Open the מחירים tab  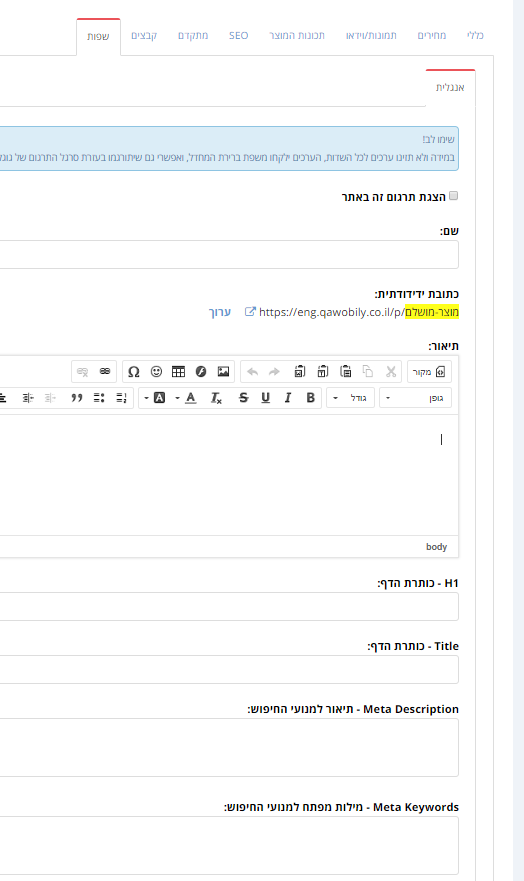click(x=432, y=35)
